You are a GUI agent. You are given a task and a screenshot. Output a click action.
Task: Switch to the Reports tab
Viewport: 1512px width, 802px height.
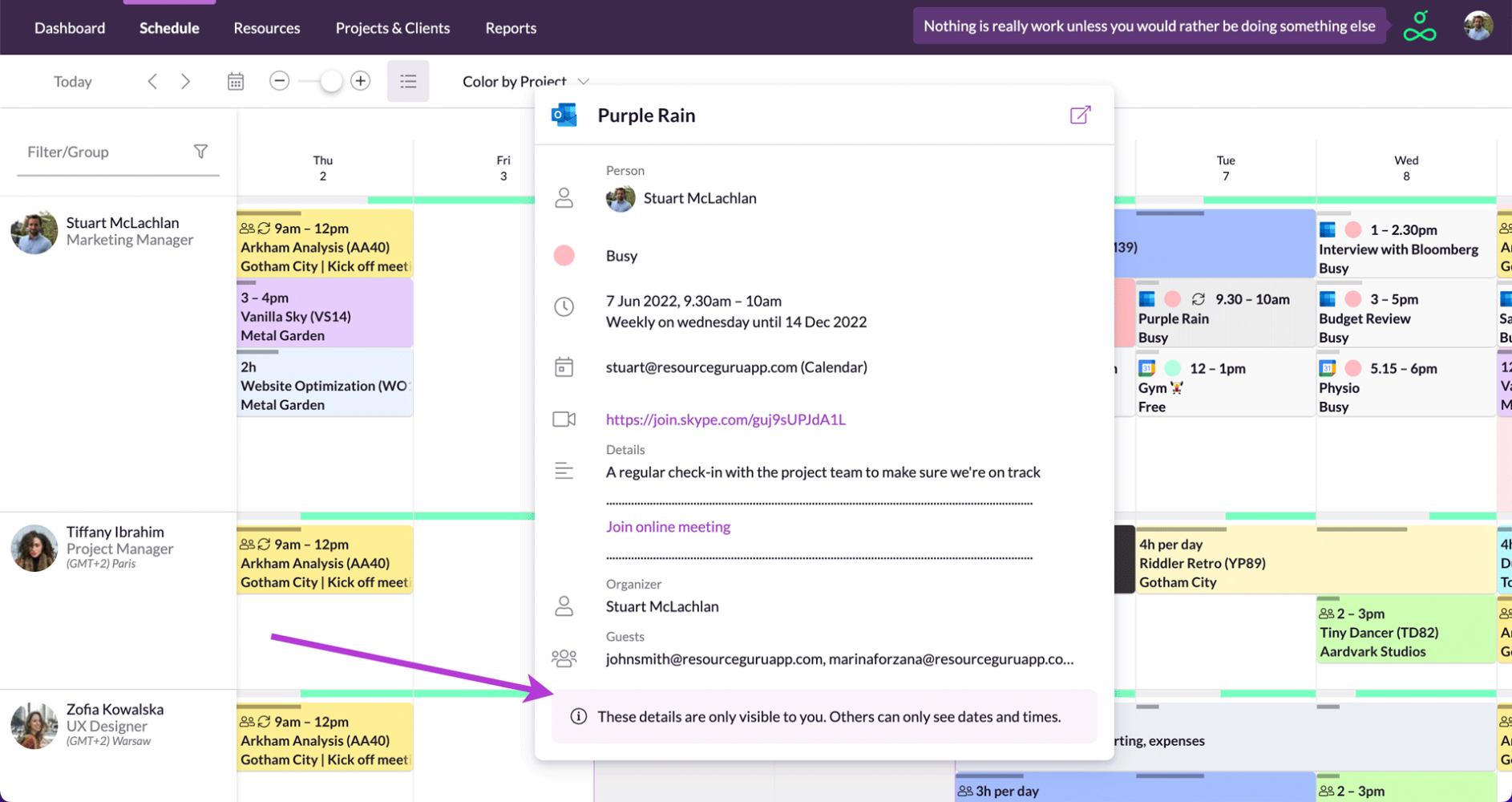point(511,27)
